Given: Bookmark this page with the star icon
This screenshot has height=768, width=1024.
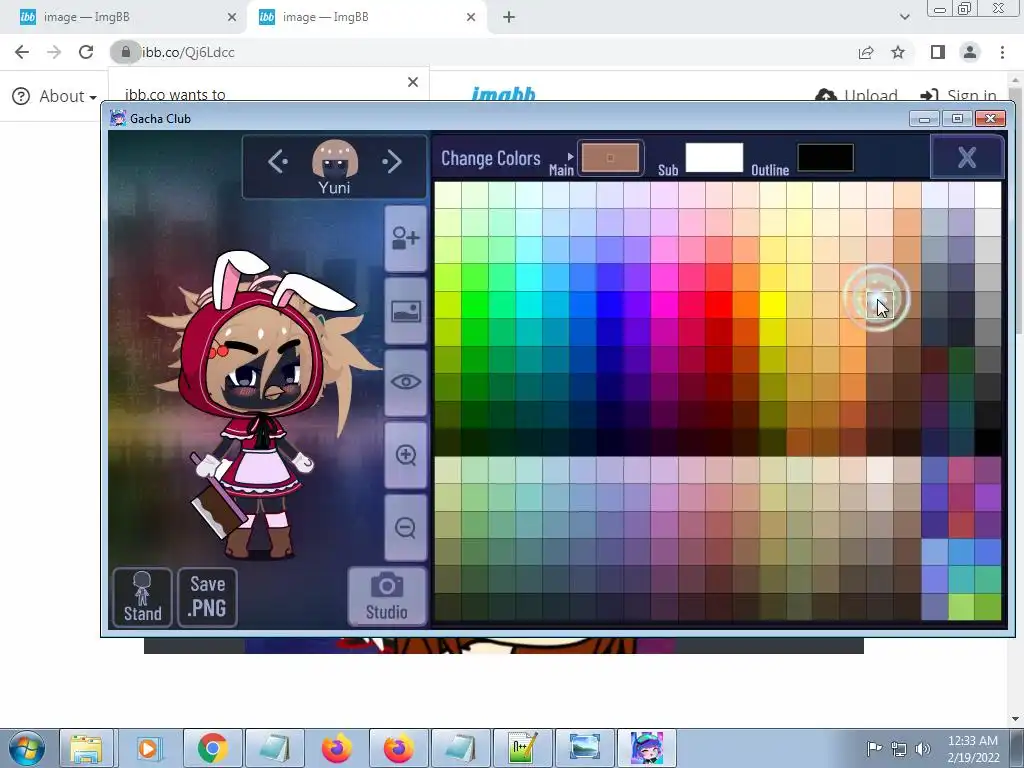Looking at the screenshot, I should tap(898, 52).
